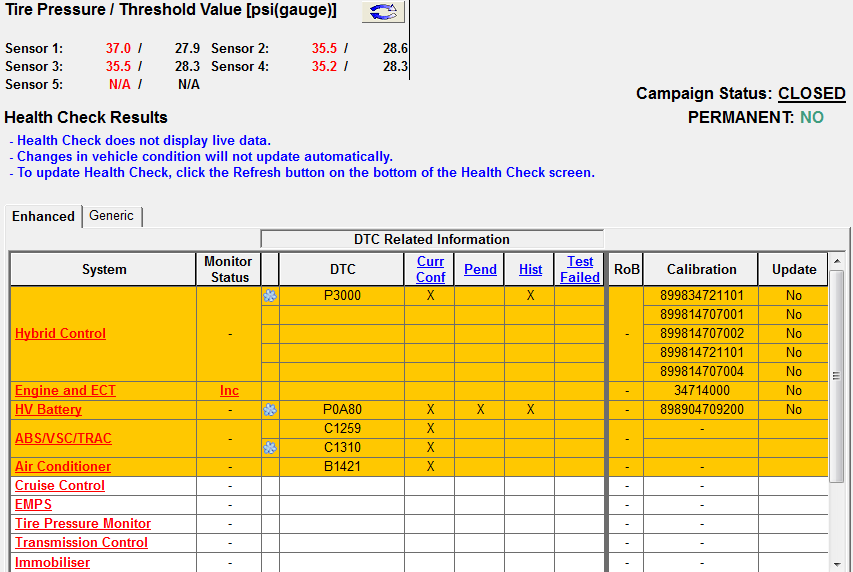853x572 pixels.
Task: Open the Tire Pressure Monitor link
Action: coord(83,524)
